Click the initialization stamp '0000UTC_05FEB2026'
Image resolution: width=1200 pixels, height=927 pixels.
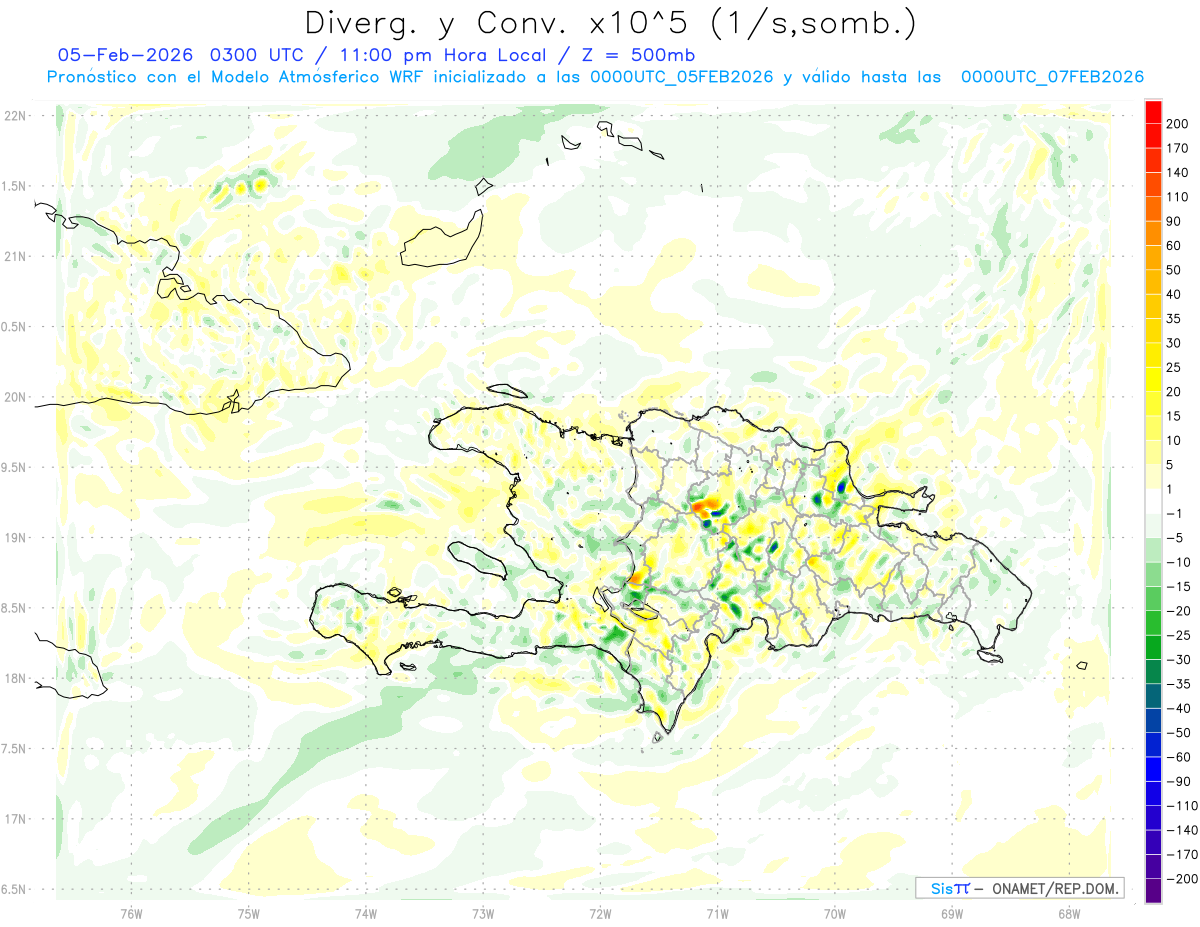(682, 77)
